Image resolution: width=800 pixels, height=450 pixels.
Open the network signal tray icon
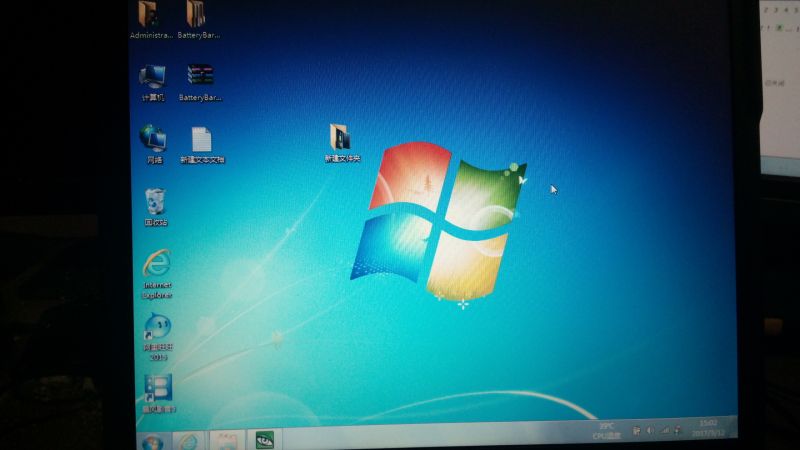[x=665, y=431]
